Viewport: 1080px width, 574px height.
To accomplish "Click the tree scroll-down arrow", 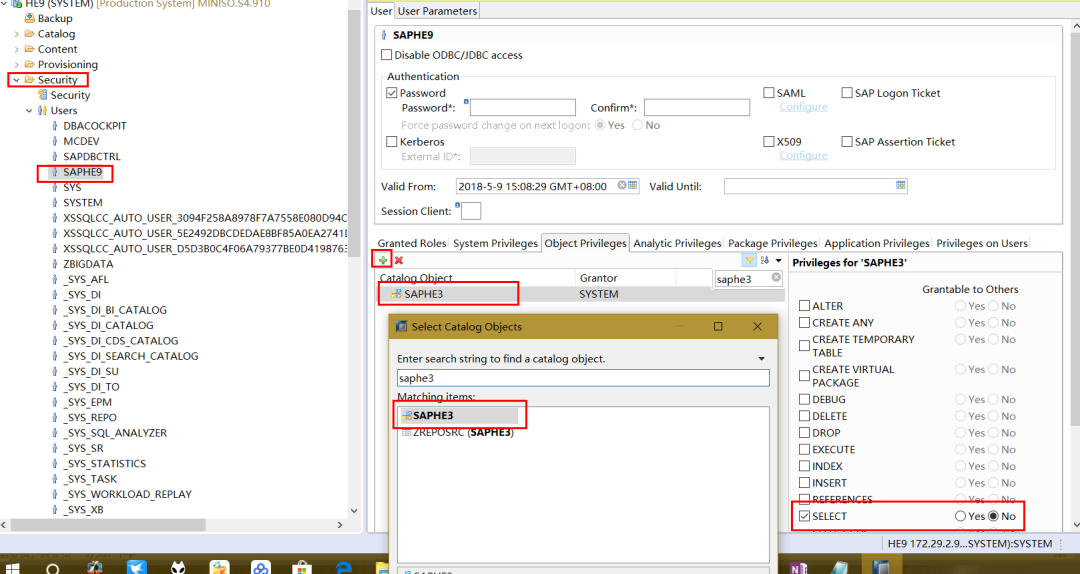I will tap(354, 511).
